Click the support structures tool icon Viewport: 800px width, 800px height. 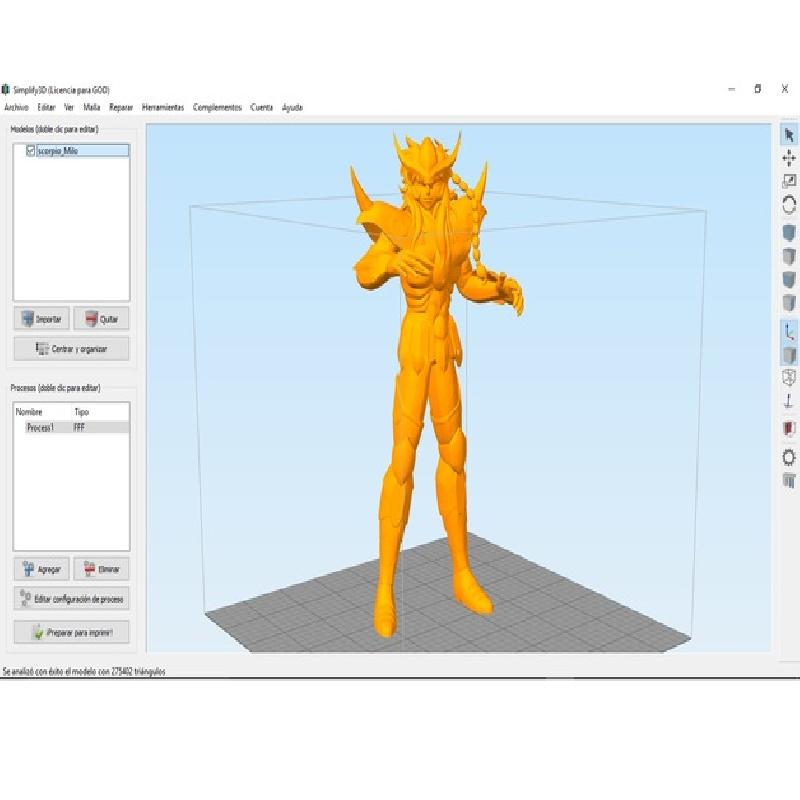point(788,481)
